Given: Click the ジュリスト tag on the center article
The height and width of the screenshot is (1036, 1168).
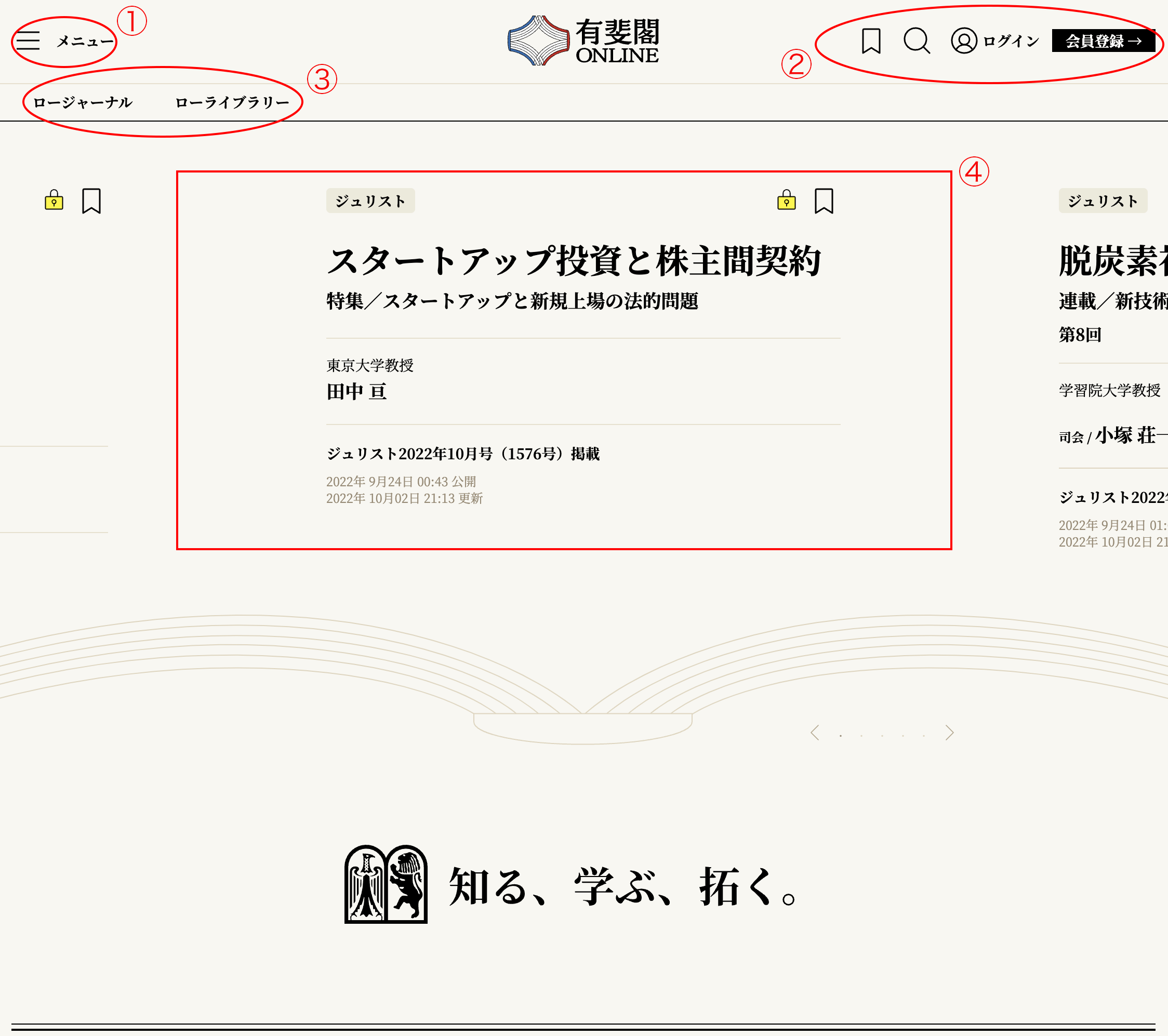Looking at the screenshot, I should click(x=370, y=201).
